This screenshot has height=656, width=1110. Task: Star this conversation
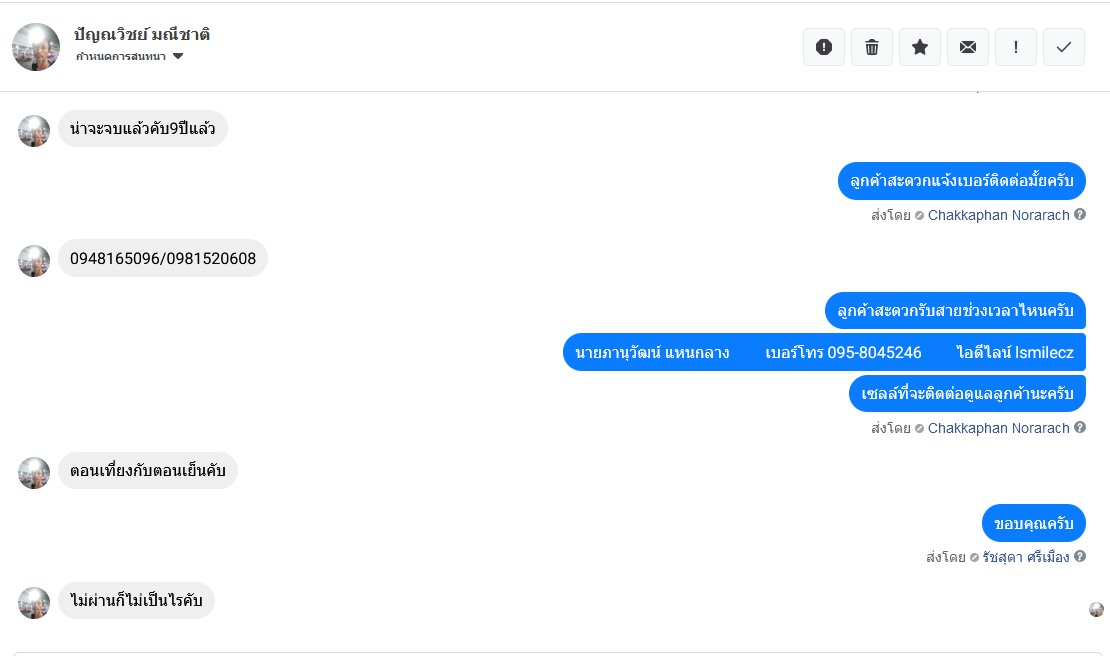click(920, 47)
